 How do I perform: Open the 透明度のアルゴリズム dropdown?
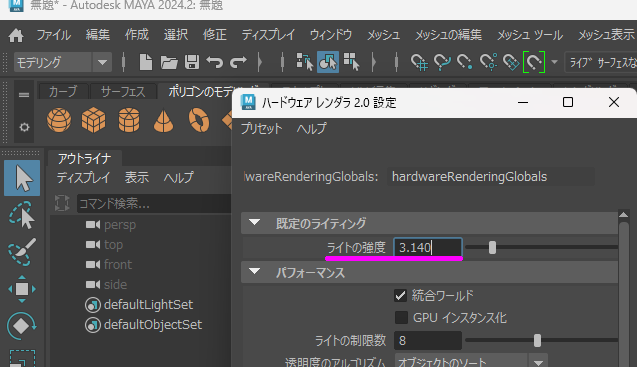(x=471, y=361)
